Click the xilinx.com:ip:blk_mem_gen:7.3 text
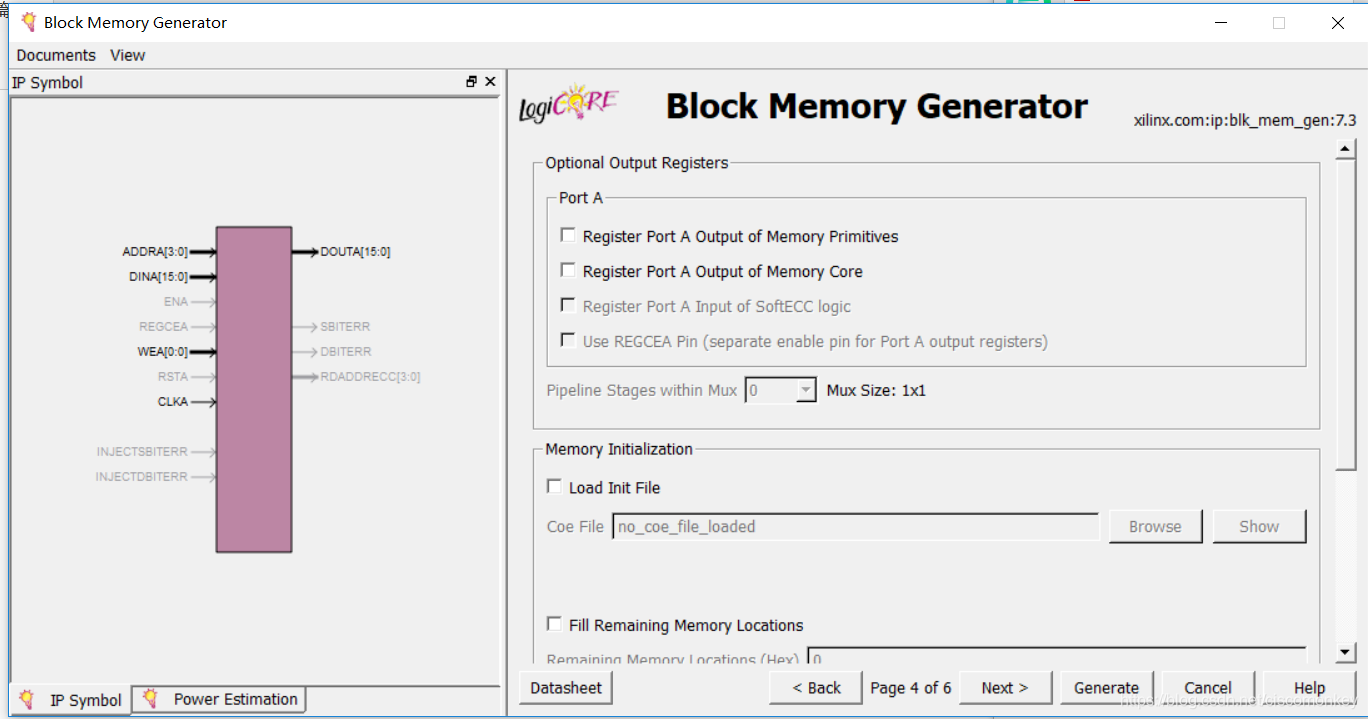This screenshot has width=1368, height=719. pyautogui.click(x=1245, y=120)
